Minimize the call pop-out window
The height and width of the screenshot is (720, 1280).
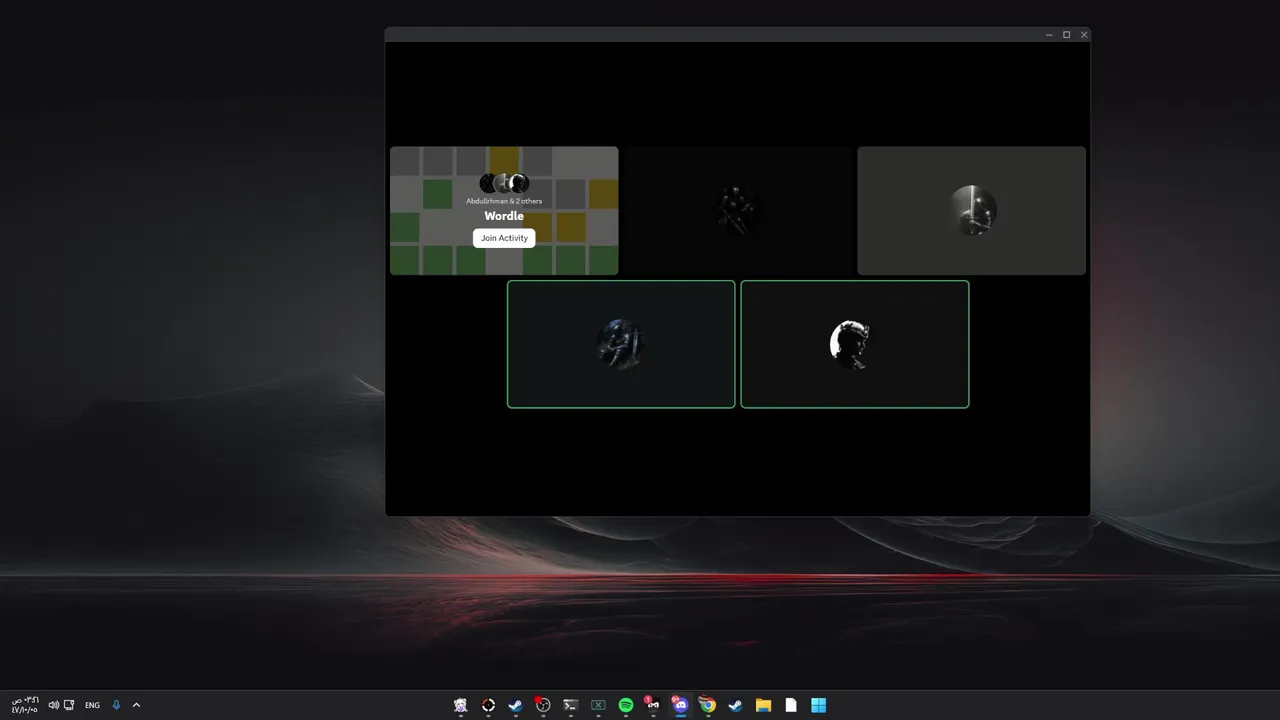pos(1049,35)
